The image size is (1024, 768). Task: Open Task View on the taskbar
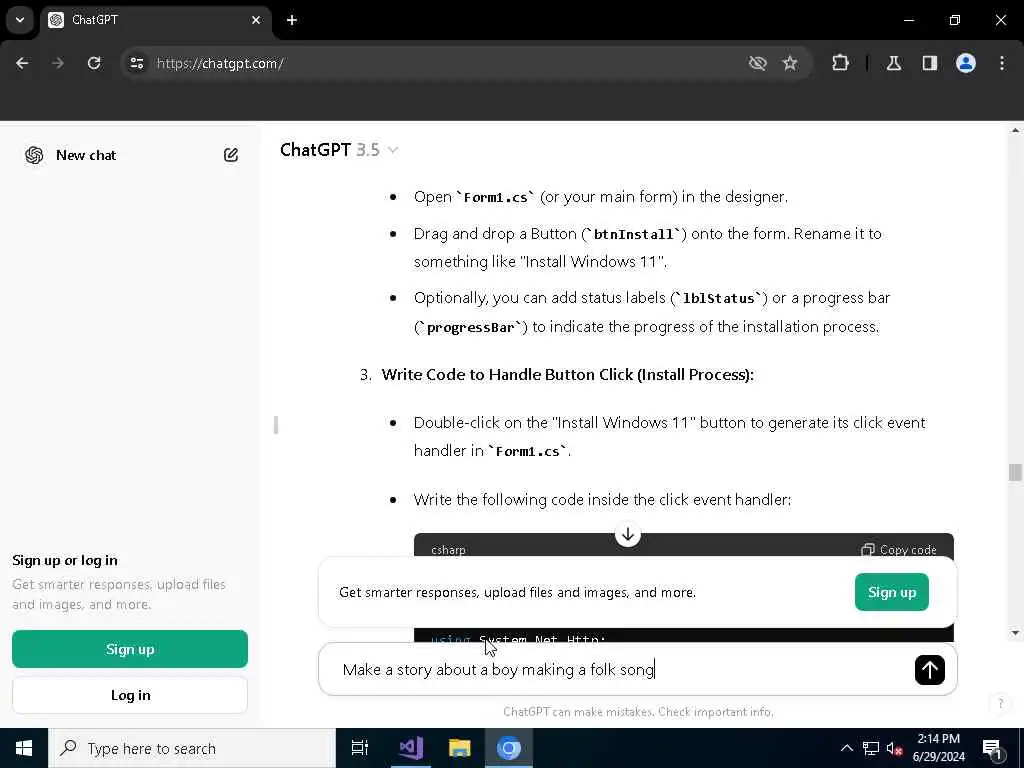[360, 748]
